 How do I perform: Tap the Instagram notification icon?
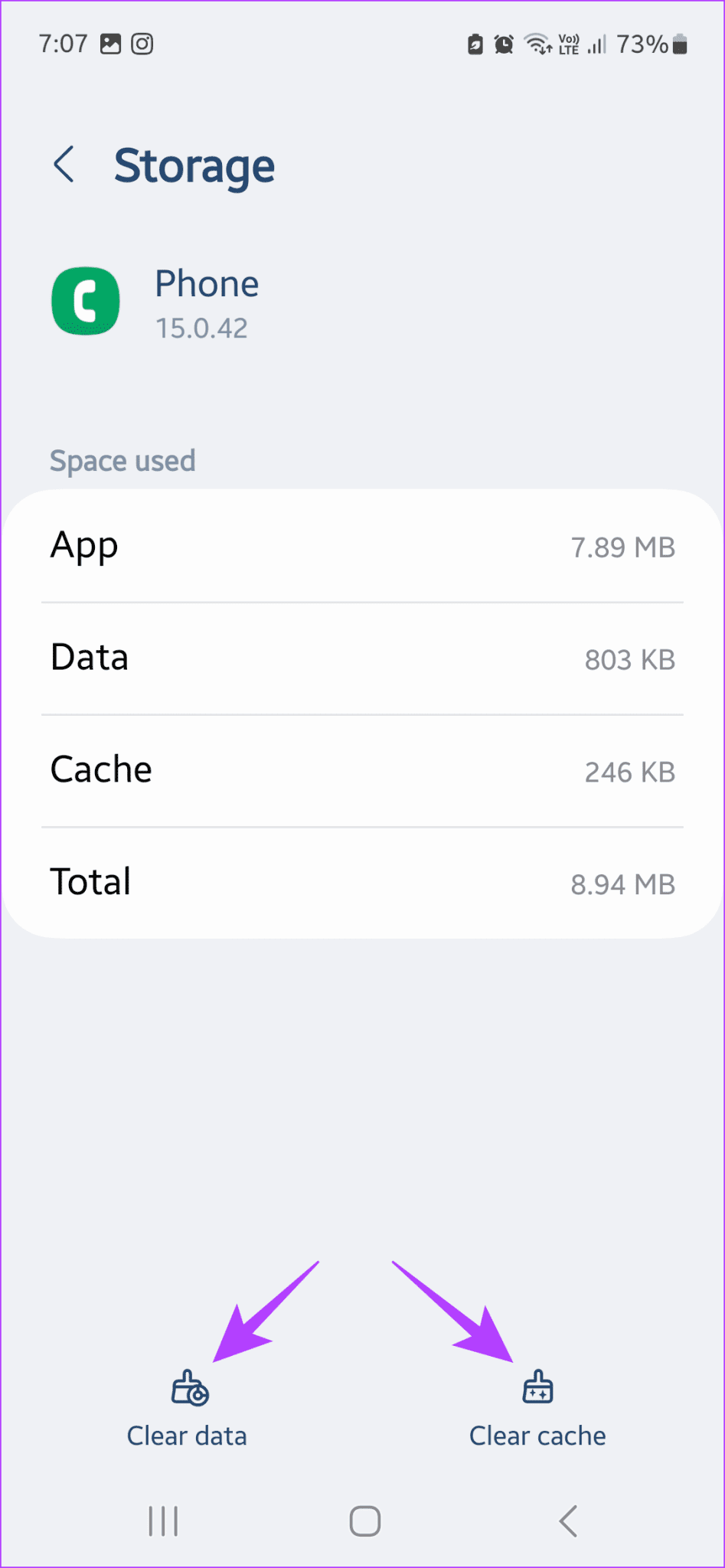[142, 44]
